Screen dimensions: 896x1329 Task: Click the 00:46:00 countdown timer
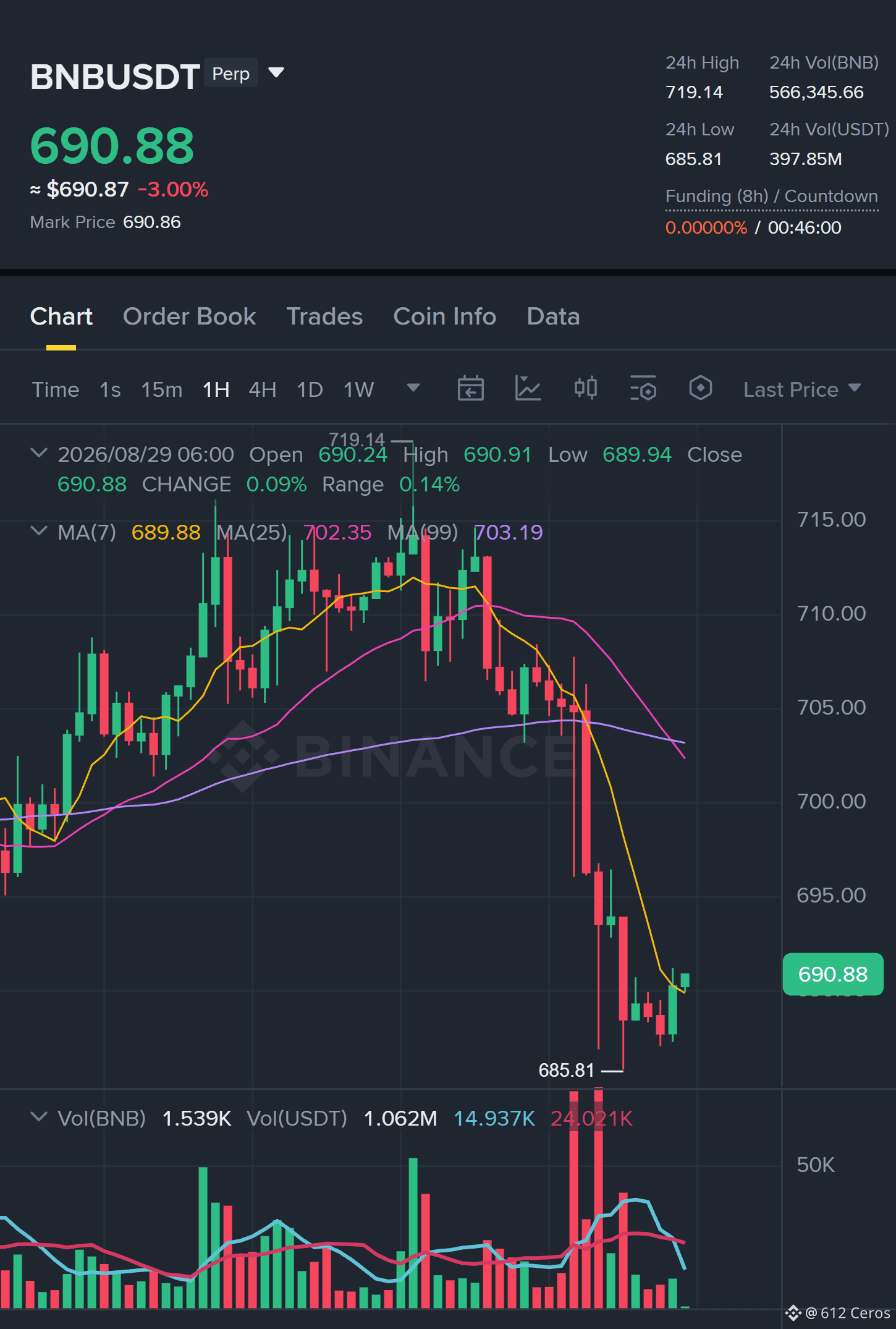tap(805, 227)
